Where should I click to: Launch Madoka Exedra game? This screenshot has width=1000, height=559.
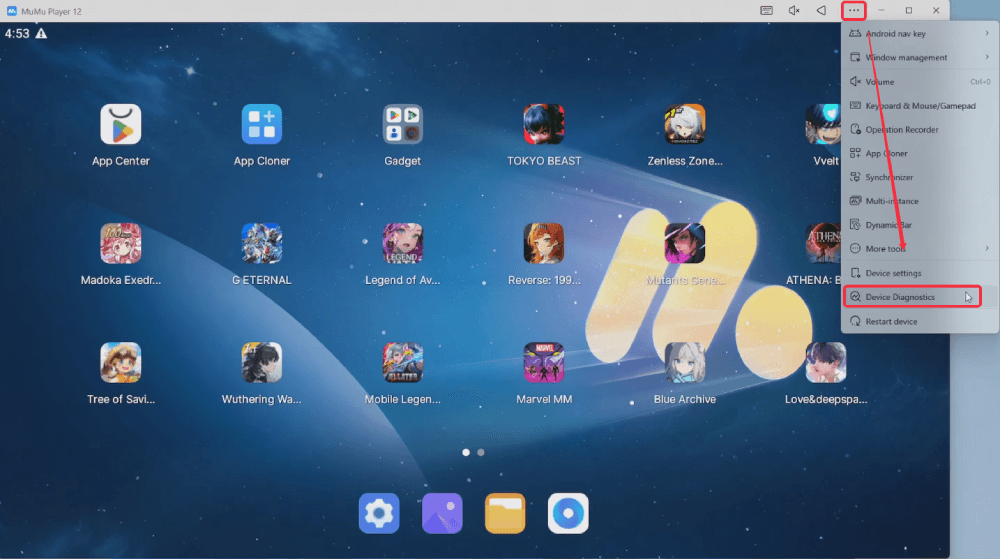(x=121, y=243)
